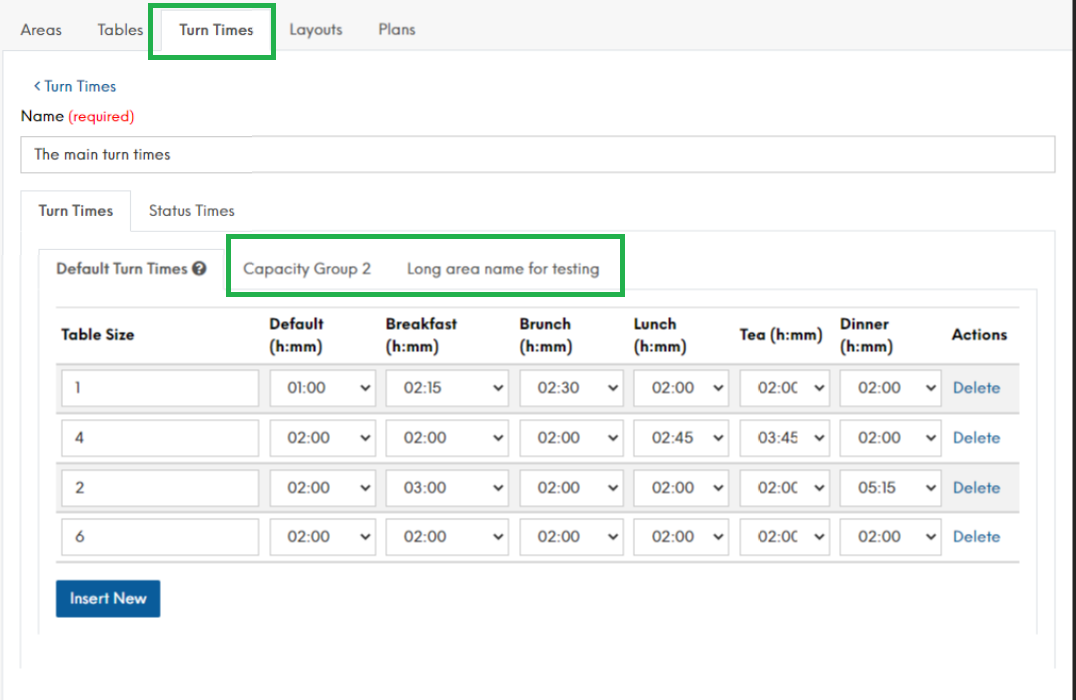
Task: Switch to the Tables tab
Action: click(x=120, y=30)
